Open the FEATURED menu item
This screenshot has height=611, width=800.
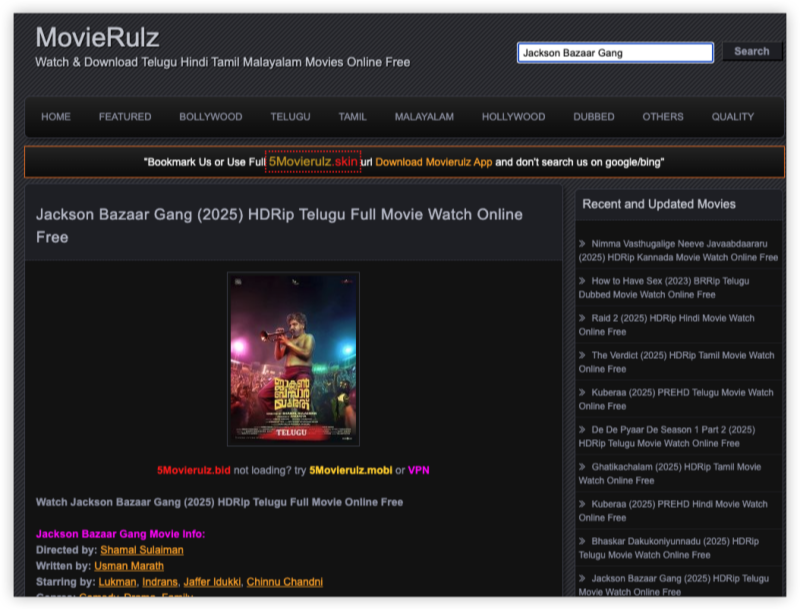point(125,117)
